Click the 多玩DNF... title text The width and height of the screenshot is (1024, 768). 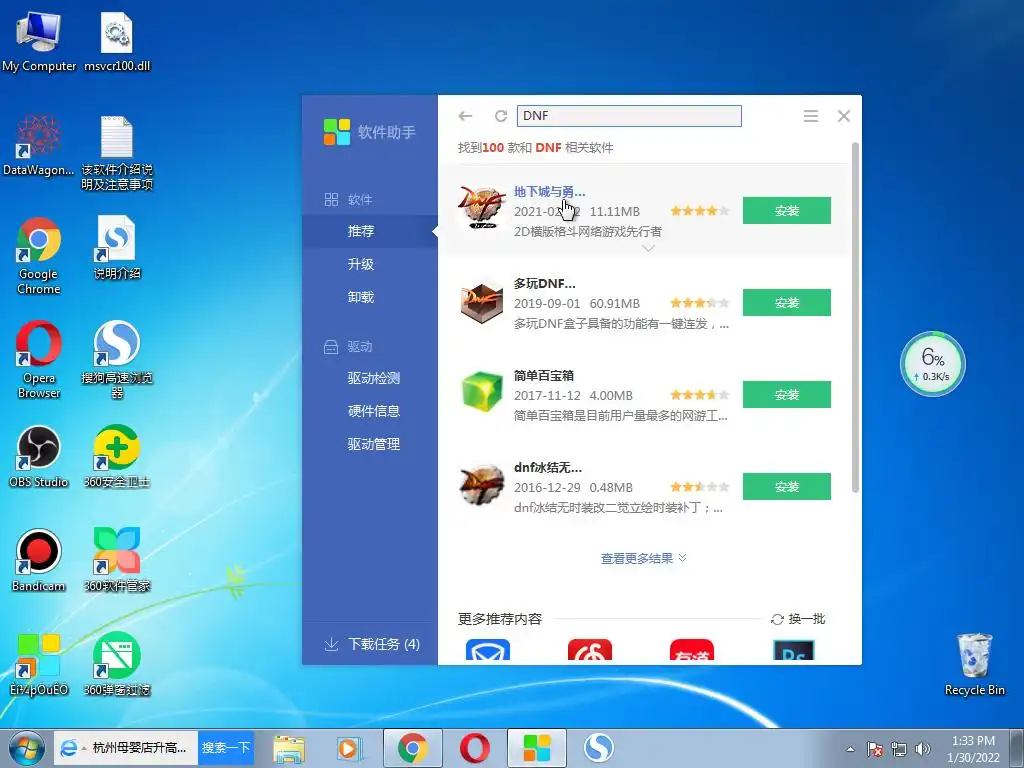click(544, 283)
